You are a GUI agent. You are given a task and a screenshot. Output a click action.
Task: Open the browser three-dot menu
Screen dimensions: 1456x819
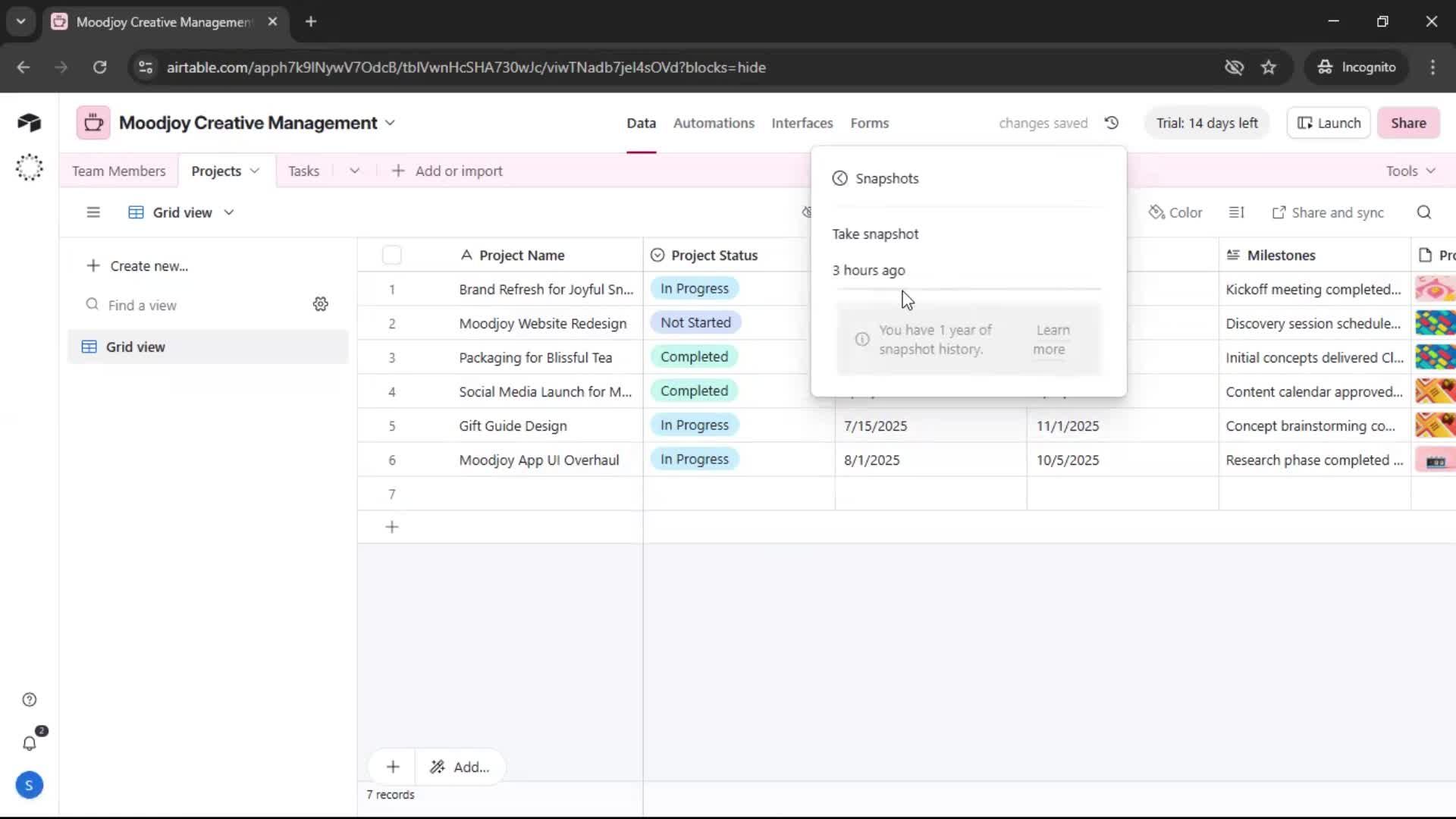pos(1432,67)
